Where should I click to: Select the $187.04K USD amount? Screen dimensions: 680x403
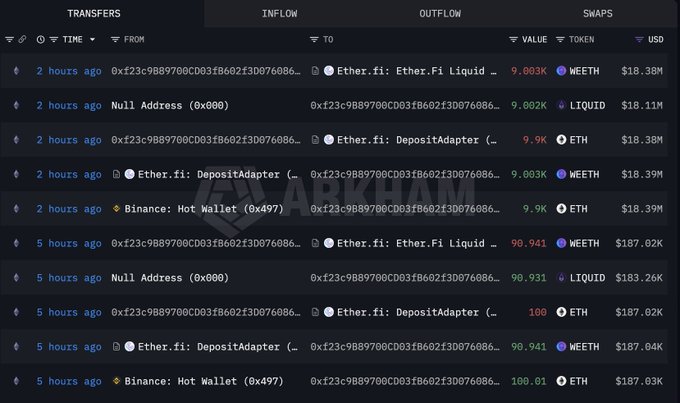coord(639,347)
